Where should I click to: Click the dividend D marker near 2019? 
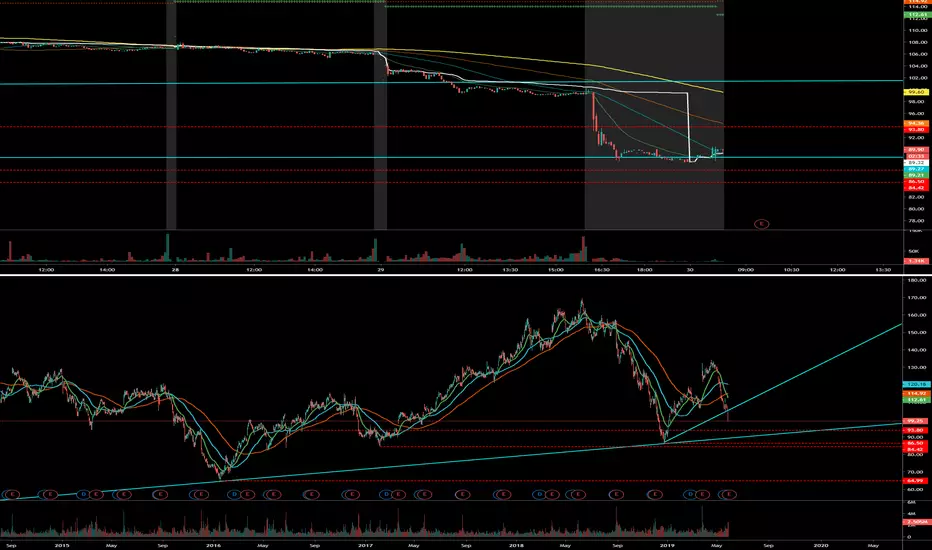tap(690, 494)
